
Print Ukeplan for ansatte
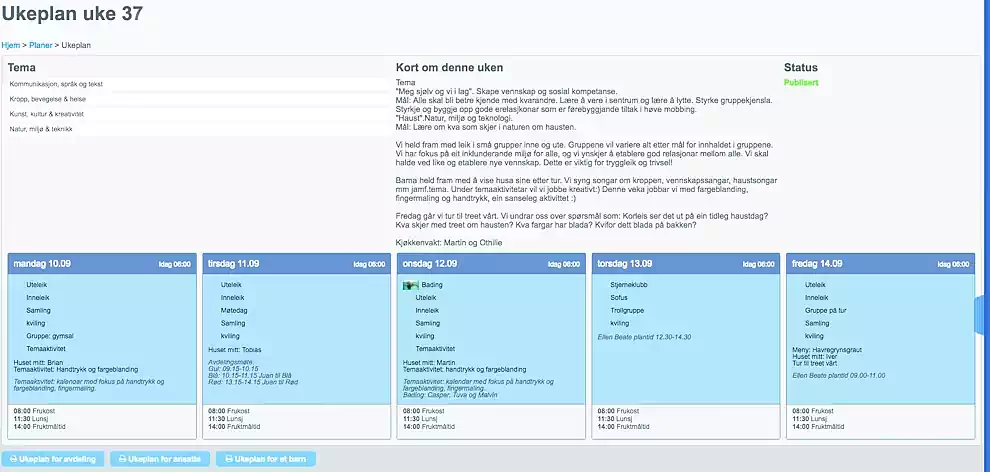coord(160,459)
